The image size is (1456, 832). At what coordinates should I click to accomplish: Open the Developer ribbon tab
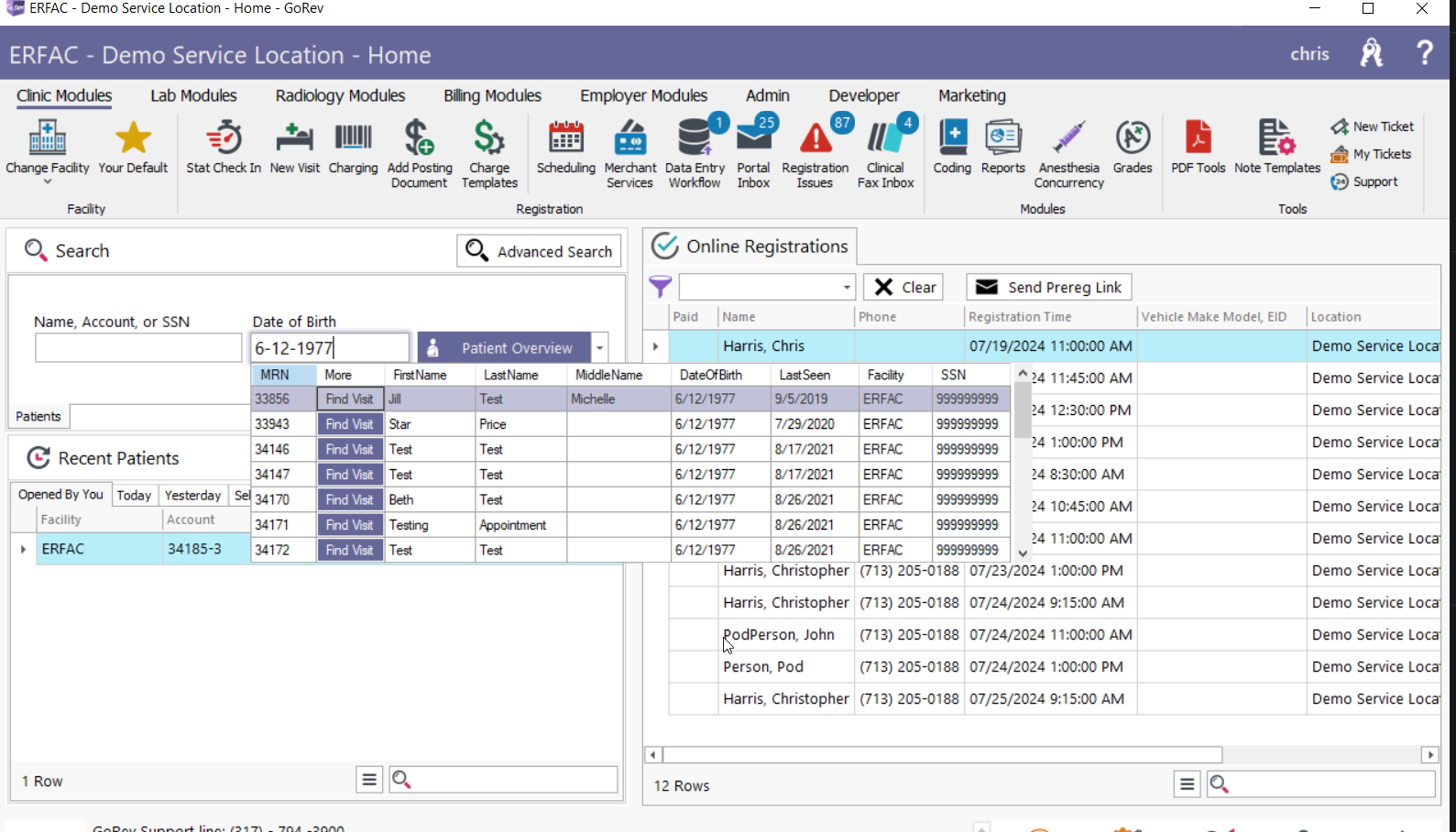tap(864, 95)
